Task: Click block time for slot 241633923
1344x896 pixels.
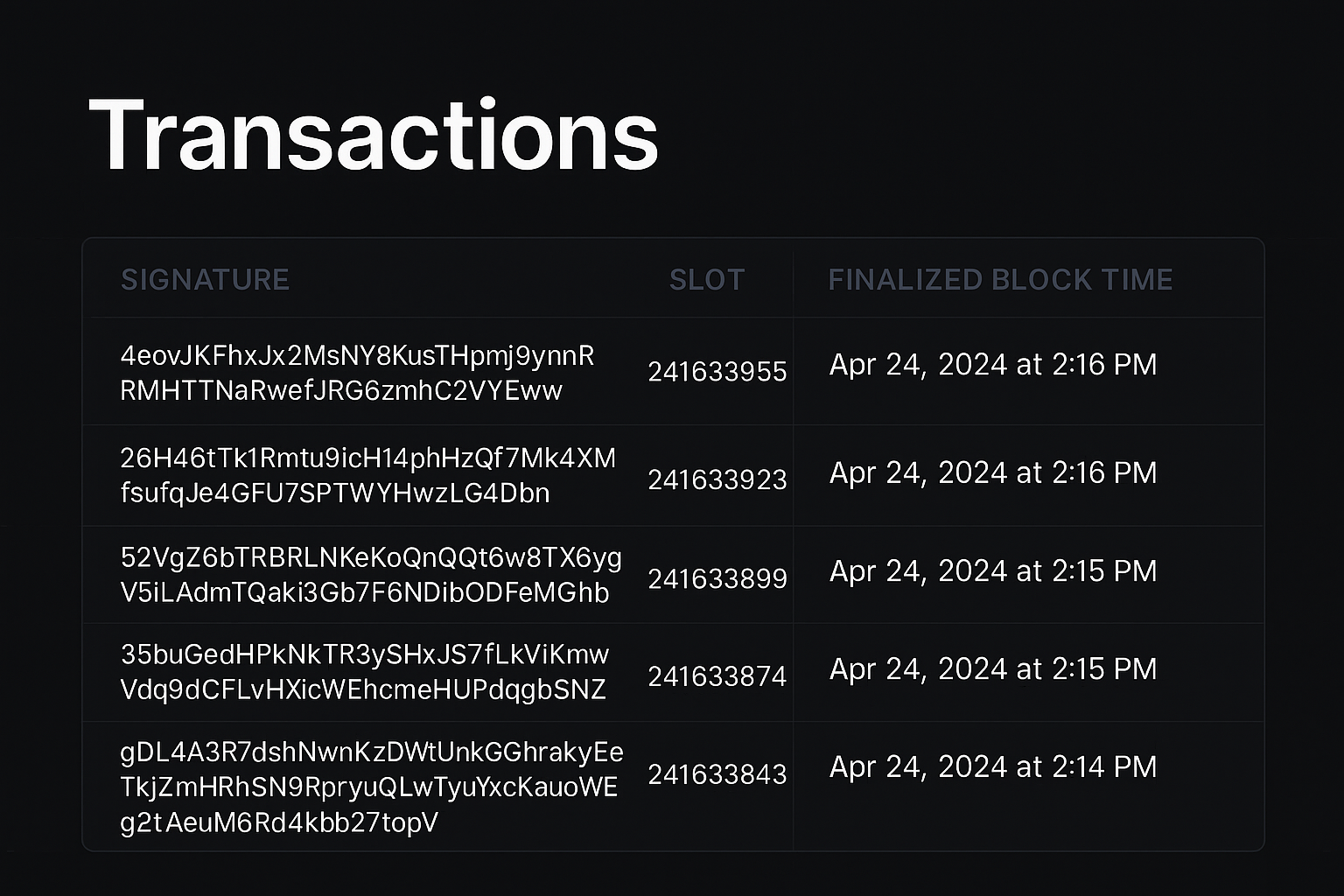Action: (993, 473)
